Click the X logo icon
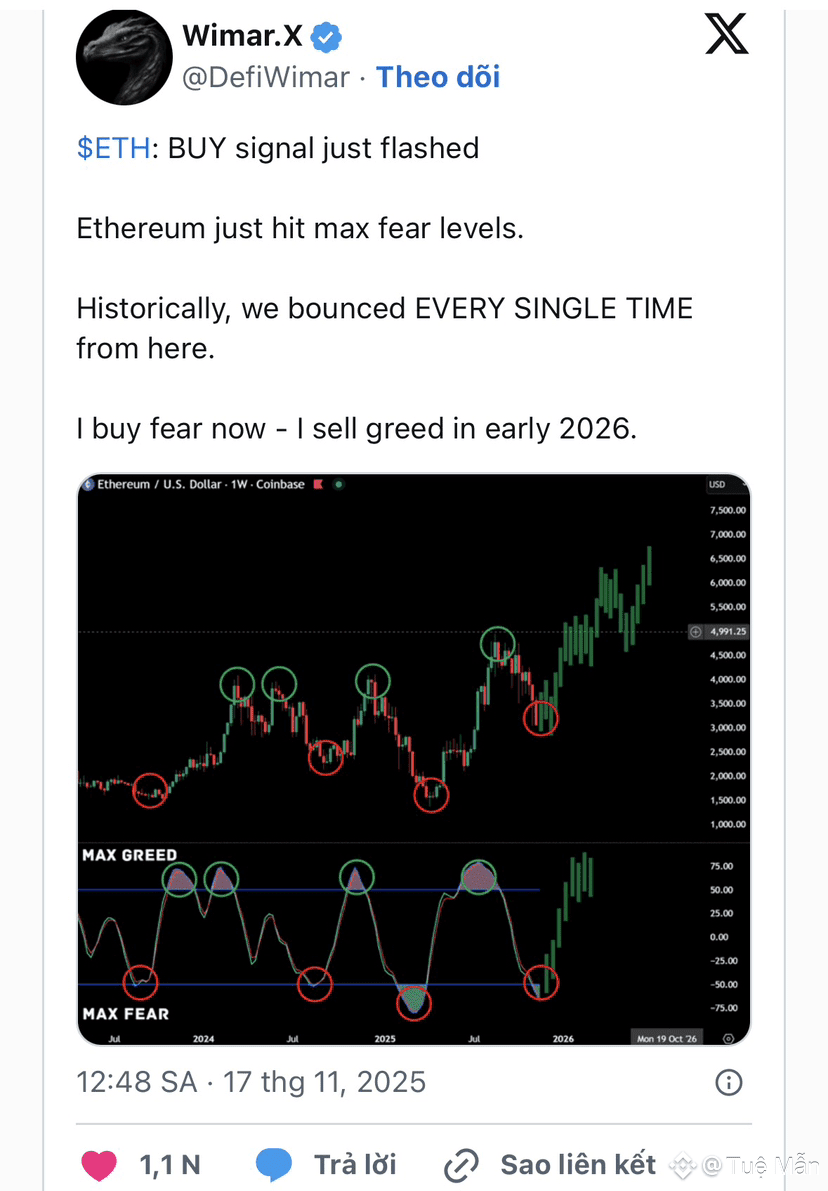Image resolution: width=828 pixels, height=1191 pixels. [x=726, y=35]
